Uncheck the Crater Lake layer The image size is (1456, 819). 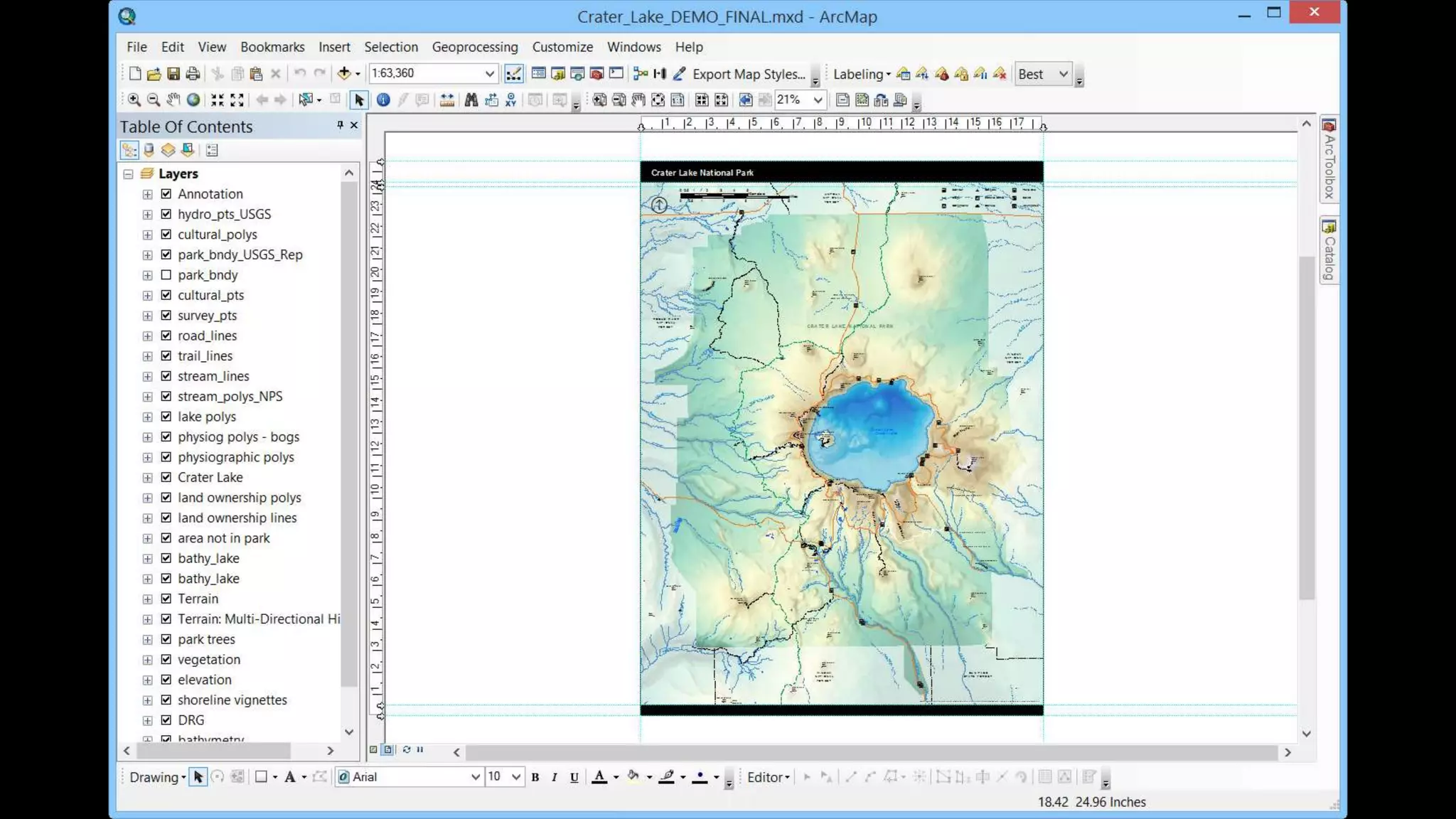(x=166, y=478)
